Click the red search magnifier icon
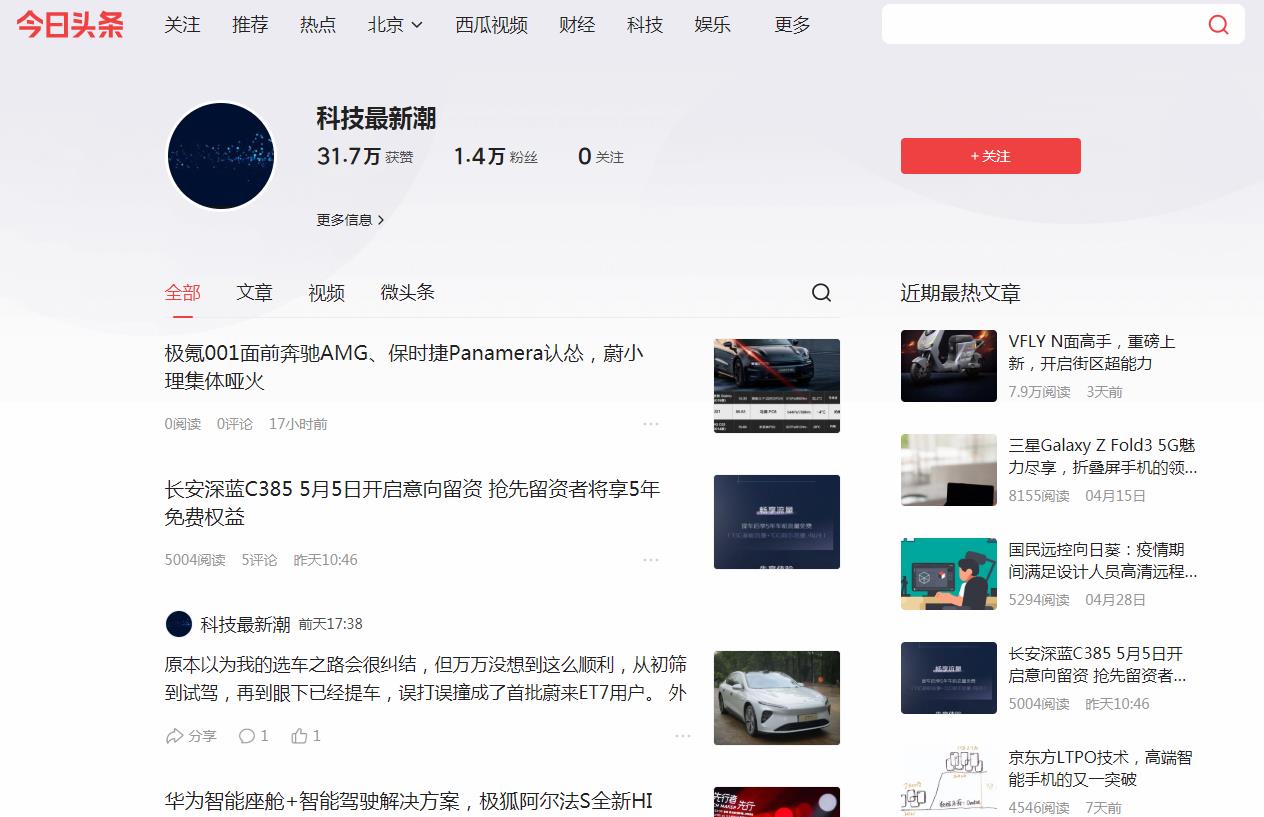 click(x=1218, y=25)
